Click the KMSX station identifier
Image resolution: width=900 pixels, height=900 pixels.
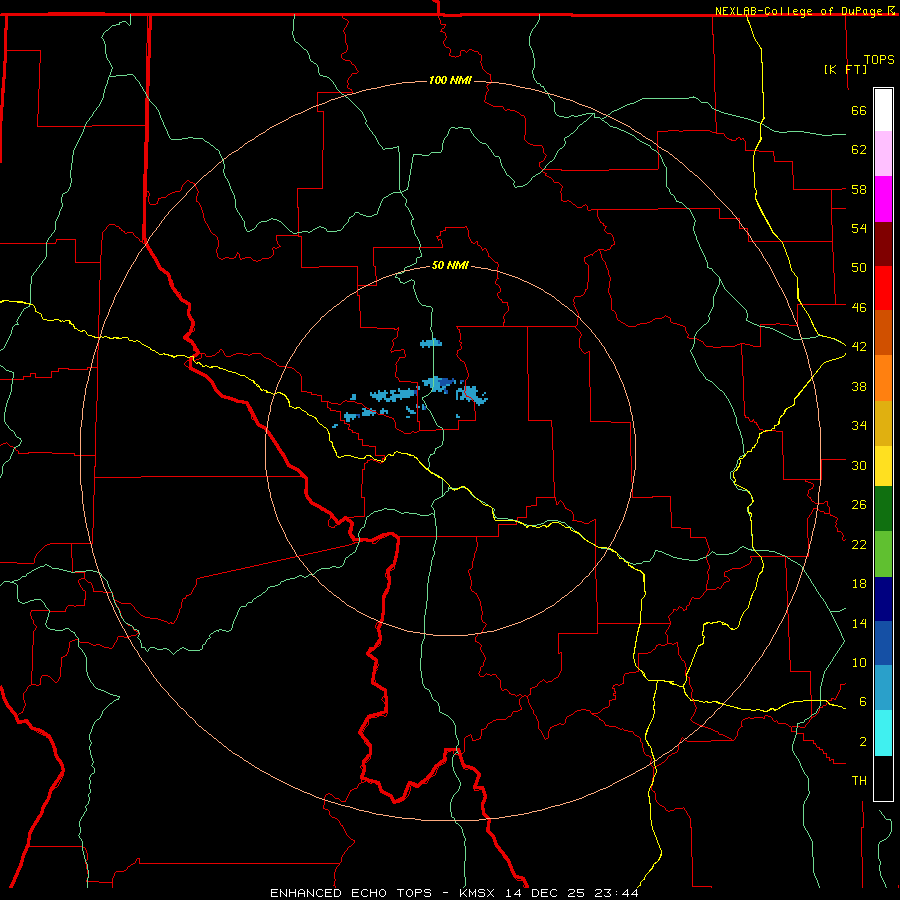coord(479,893)
